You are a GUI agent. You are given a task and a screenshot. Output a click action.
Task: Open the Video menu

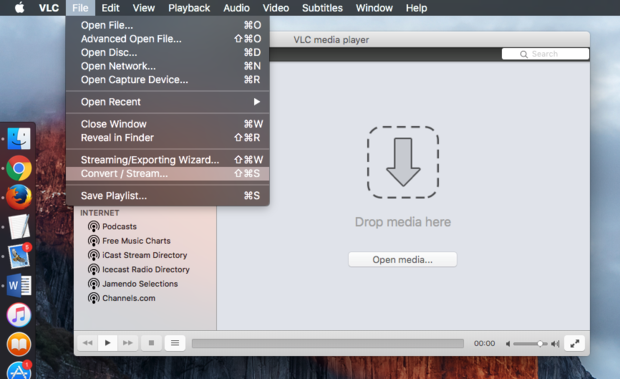click(x=276, y=8)
